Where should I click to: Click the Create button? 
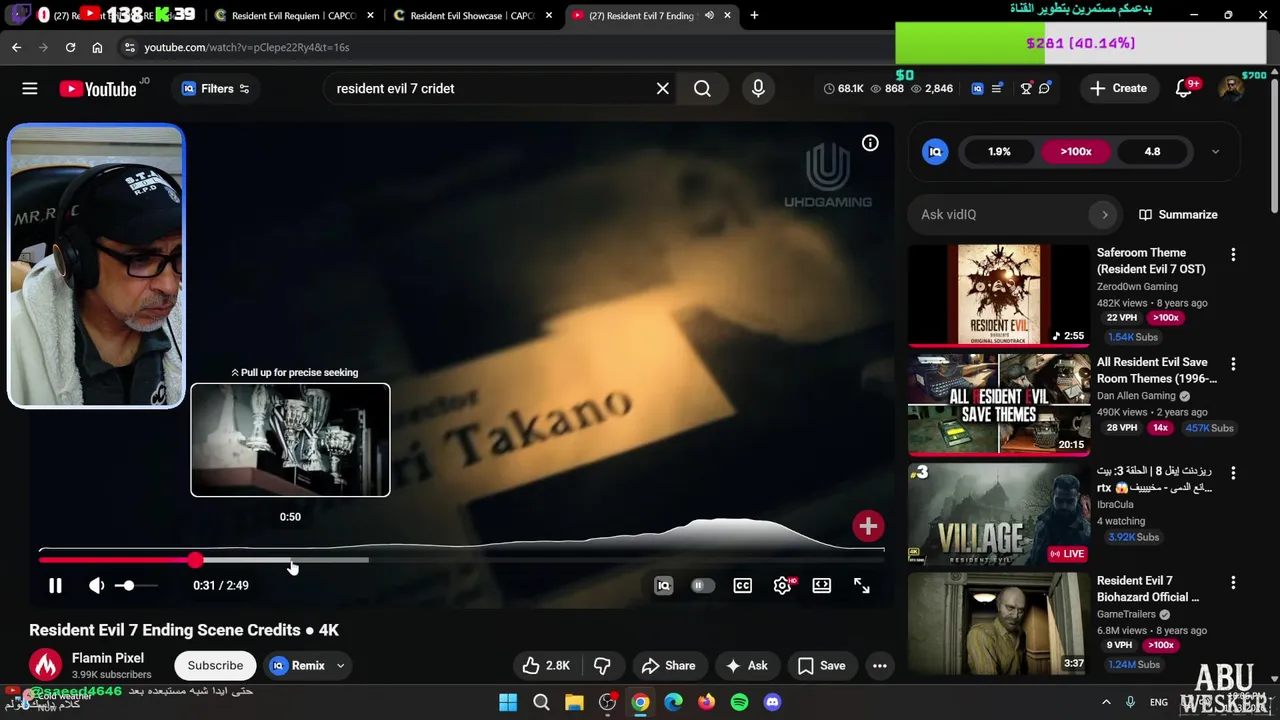(1119, 89)
